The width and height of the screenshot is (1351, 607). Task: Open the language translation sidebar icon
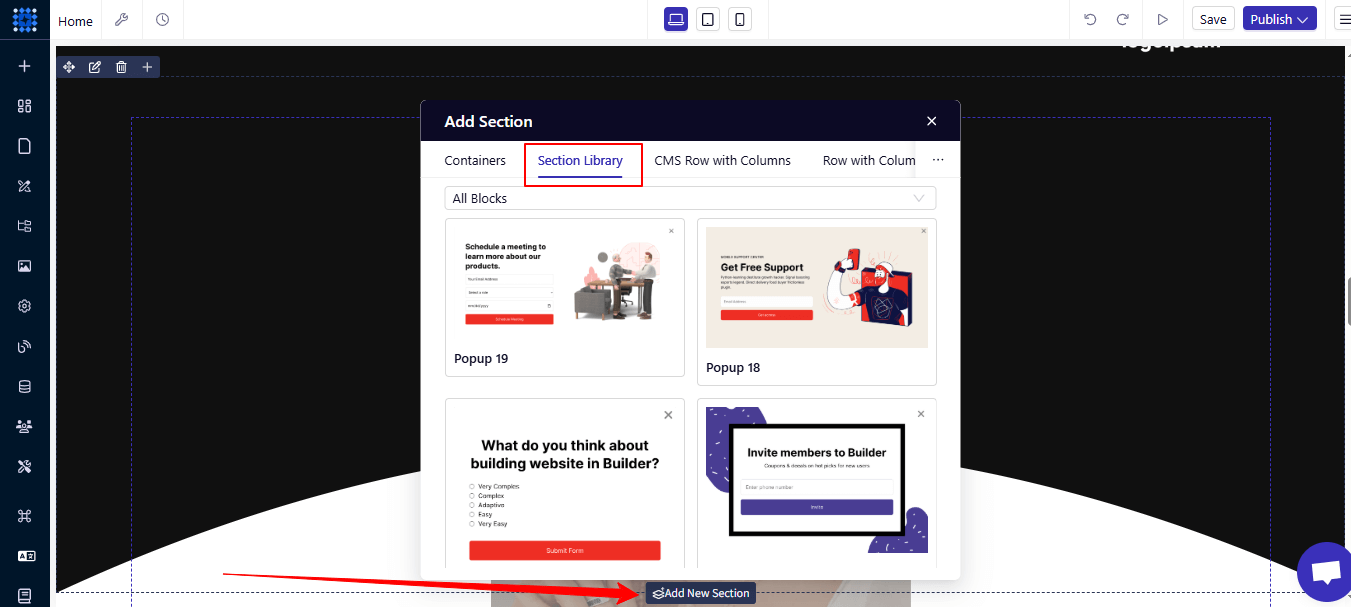click(x=25, y=556)
